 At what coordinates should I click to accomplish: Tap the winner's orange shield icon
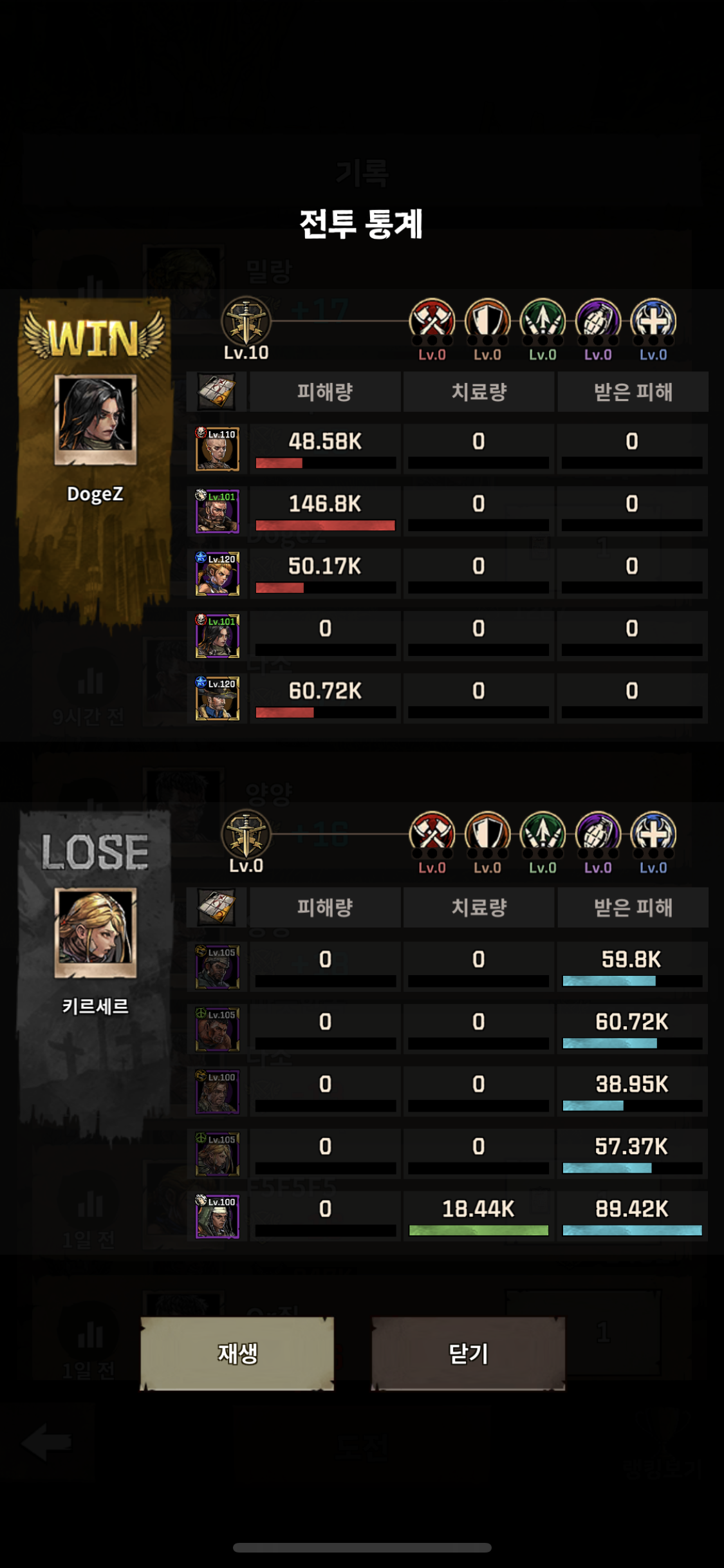[x=487, y=321]
